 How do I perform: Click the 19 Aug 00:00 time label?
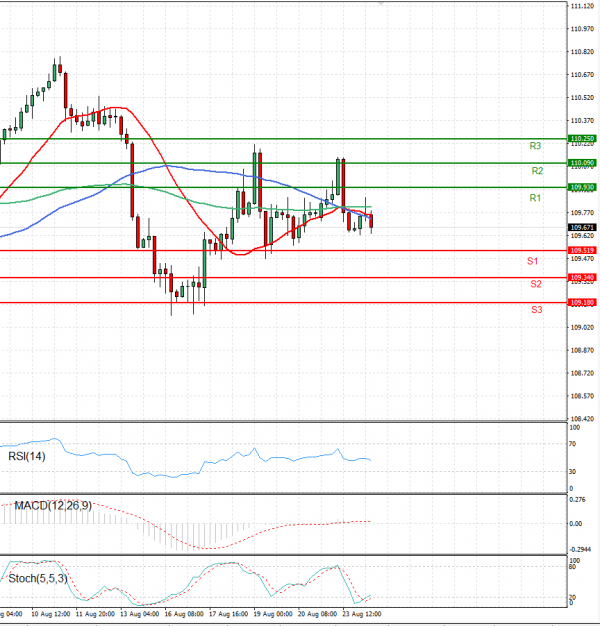pyautogui.click(x=273, y=614)
